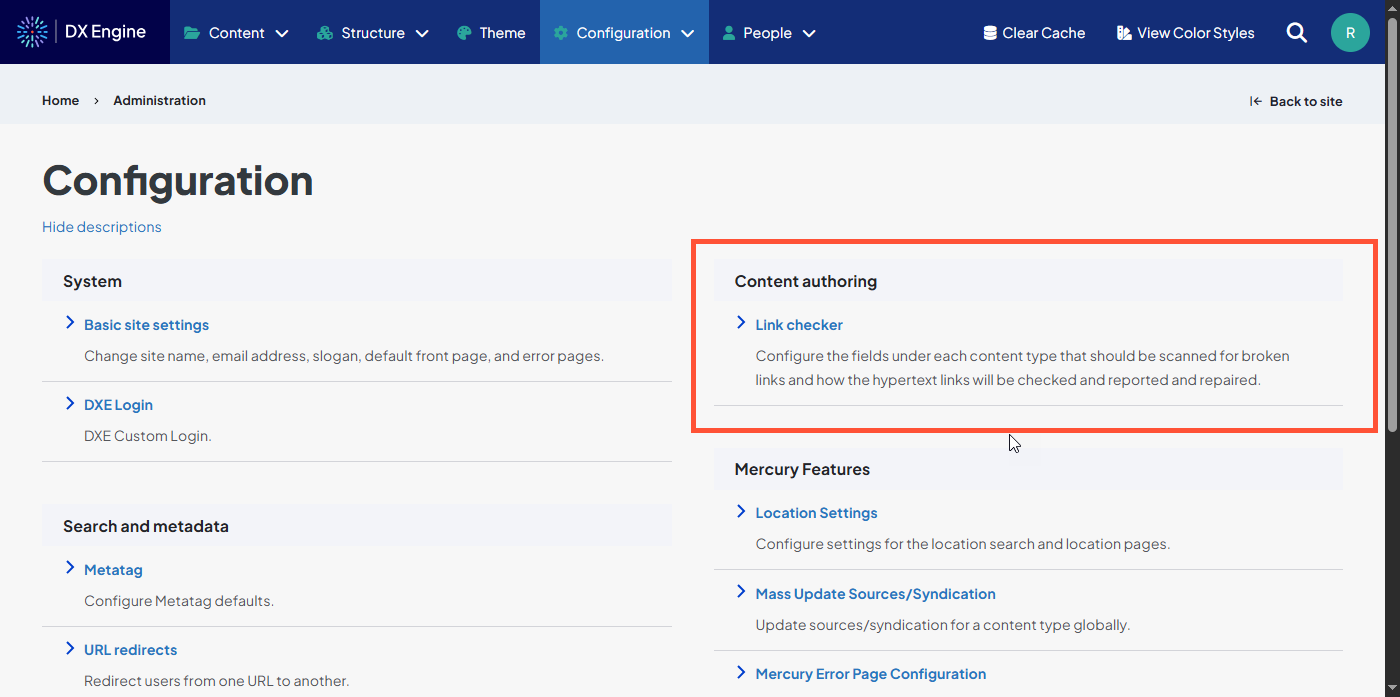Open the R user avatar menu
Screen dimensions: 1400x697
coord(1350,33)
